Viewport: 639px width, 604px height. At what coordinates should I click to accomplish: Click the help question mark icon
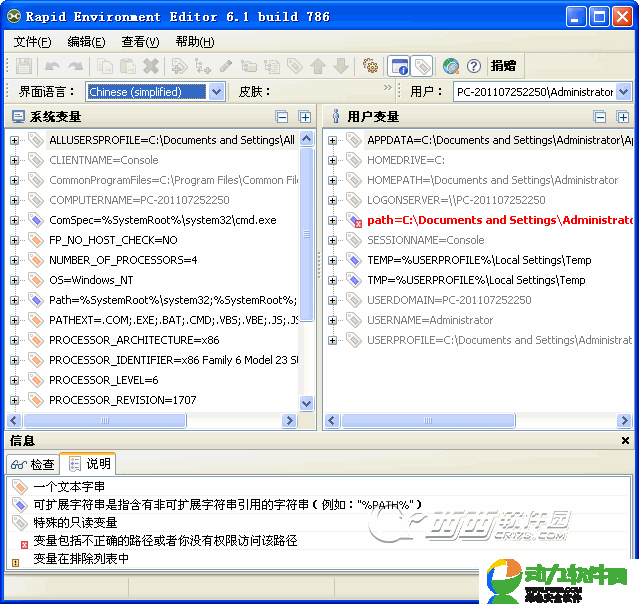[x=474, y=66]
